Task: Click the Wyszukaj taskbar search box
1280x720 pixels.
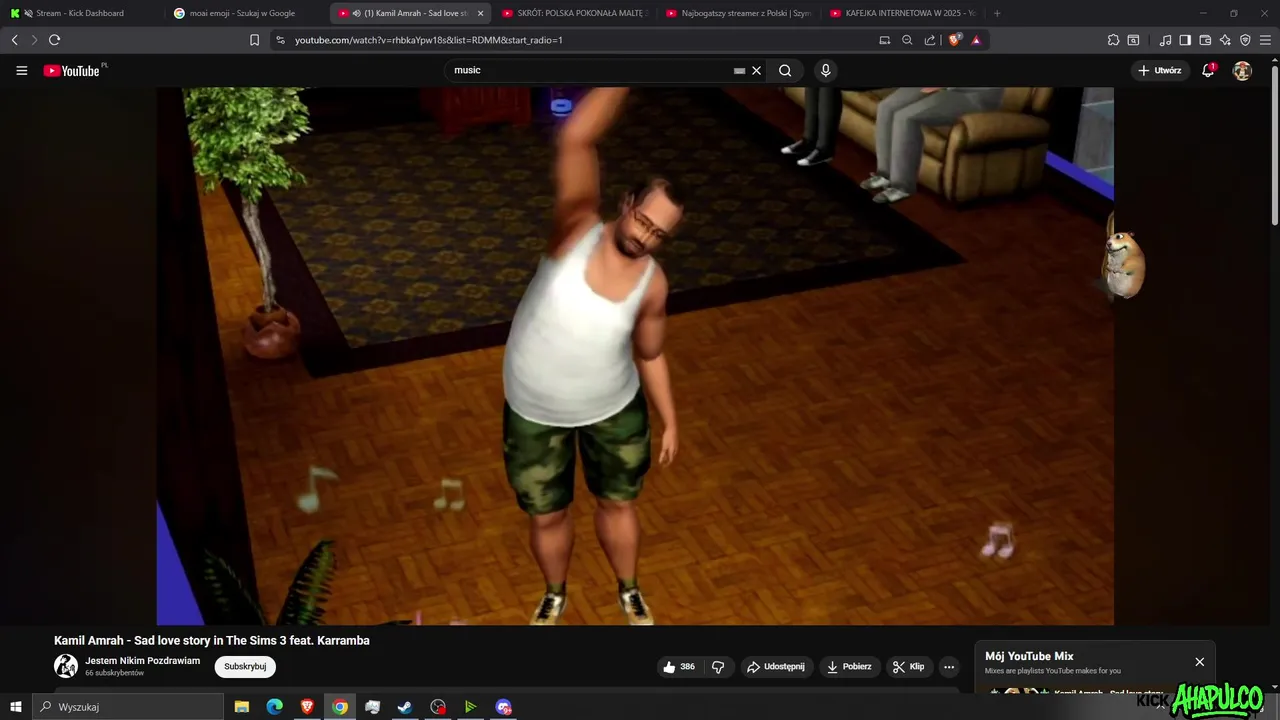Action: pos(128,707)
